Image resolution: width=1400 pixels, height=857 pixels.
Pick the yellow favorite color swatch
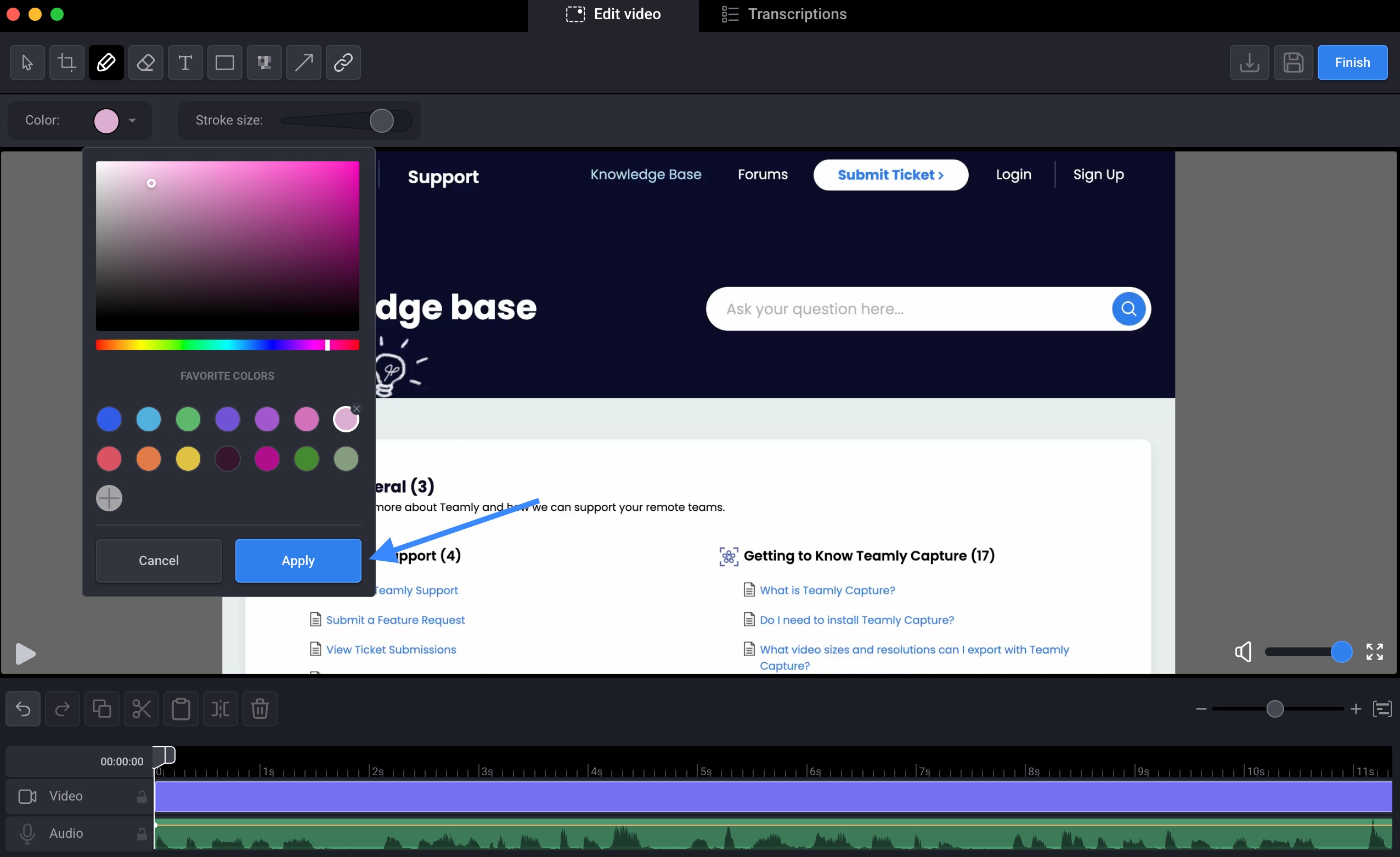point(188,459)
